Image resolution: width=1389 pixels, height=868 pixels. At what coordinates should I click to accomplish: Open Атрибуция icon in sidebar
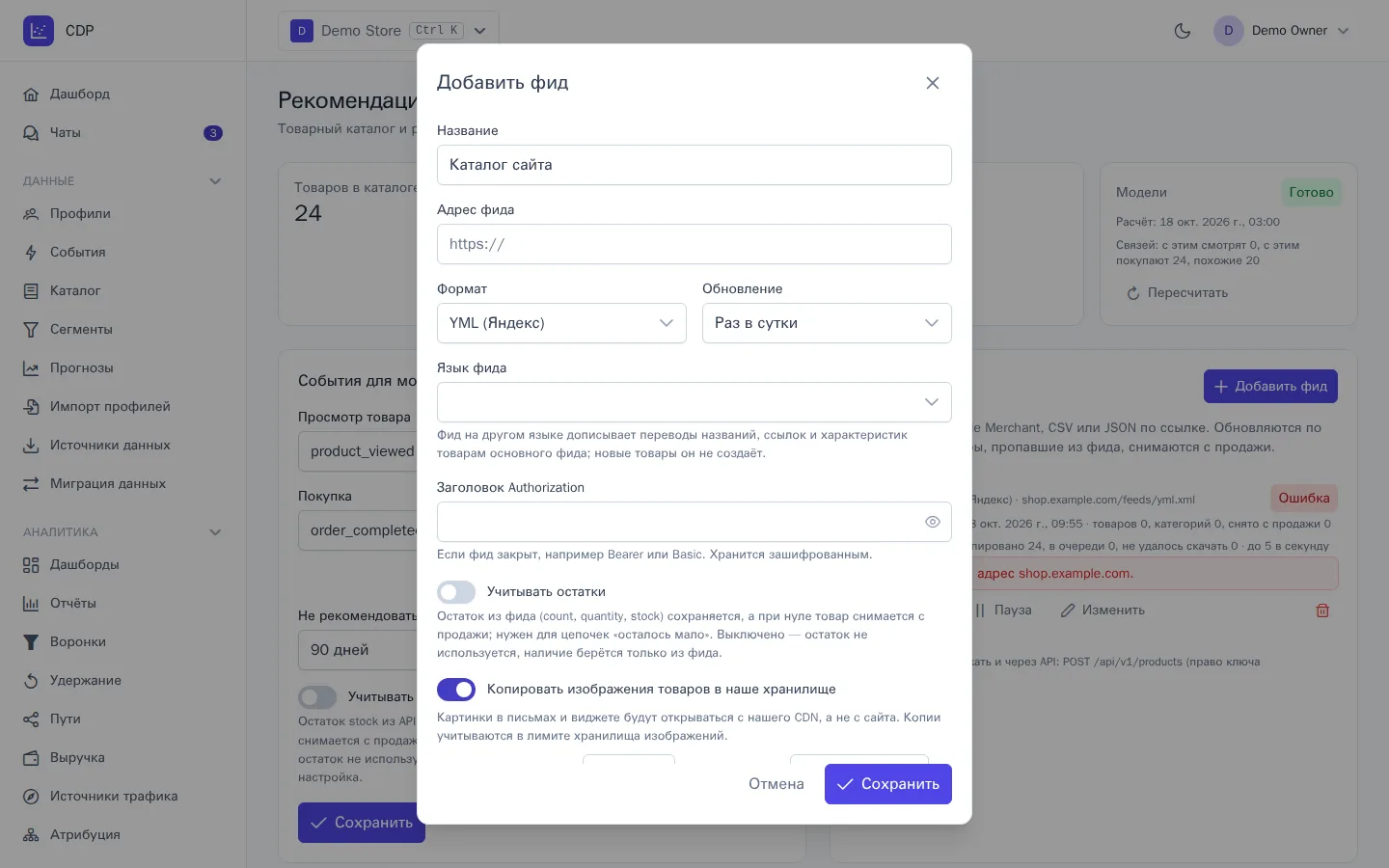31,835
